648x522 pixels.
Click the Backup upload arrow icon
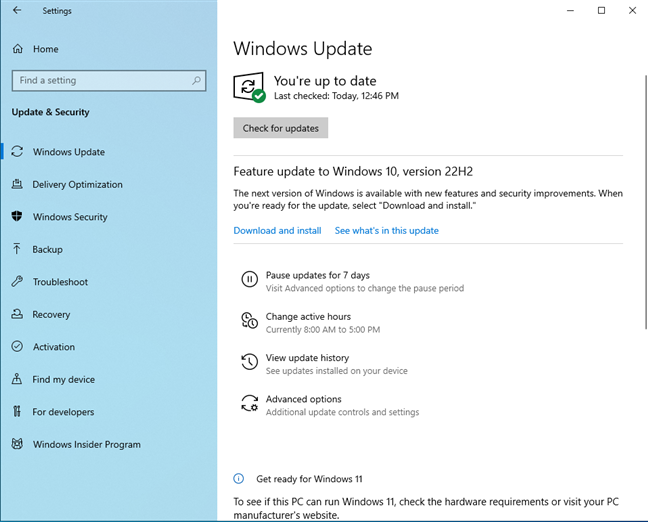pos(17,249)
